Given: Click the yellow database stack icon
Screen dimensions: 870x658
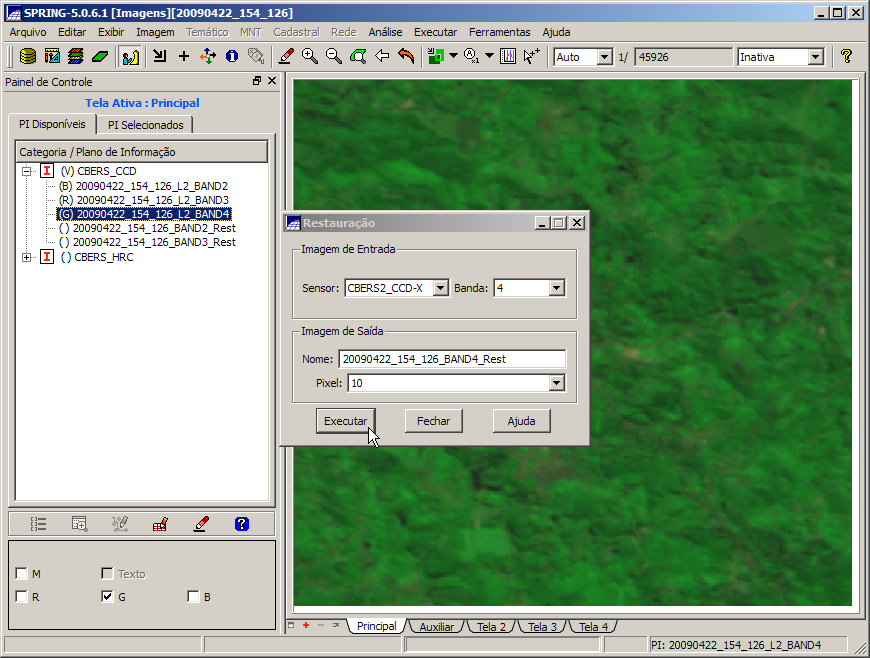Looking at the screenshot, I should click(28, 57).
